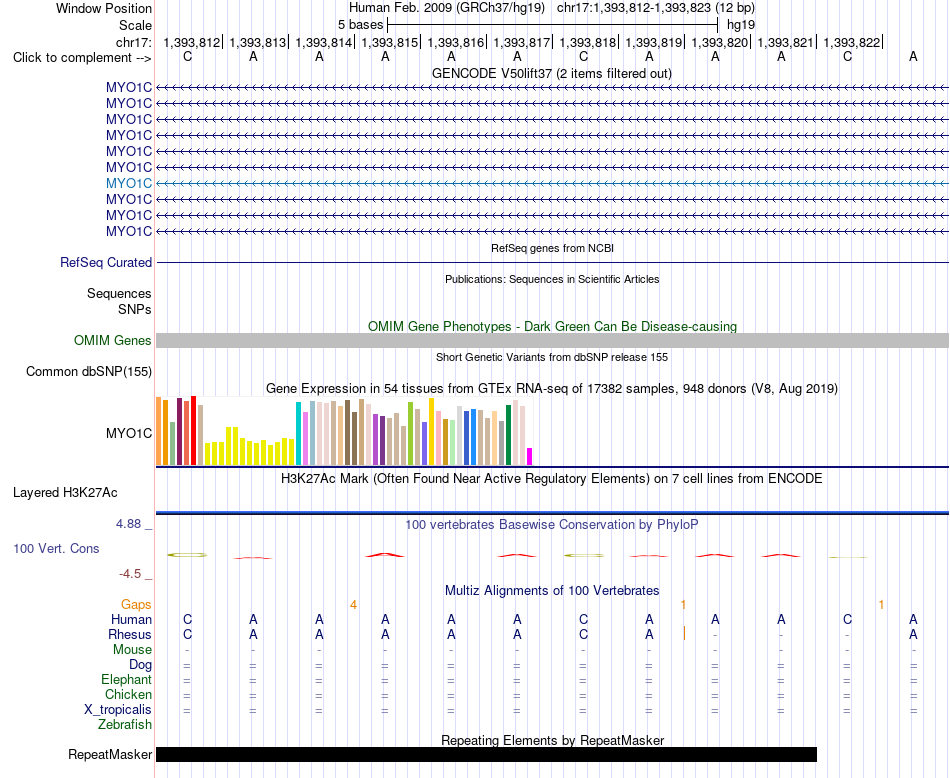Open 'Repeating Elements by RepeatMasker' track title

point(552,740)
